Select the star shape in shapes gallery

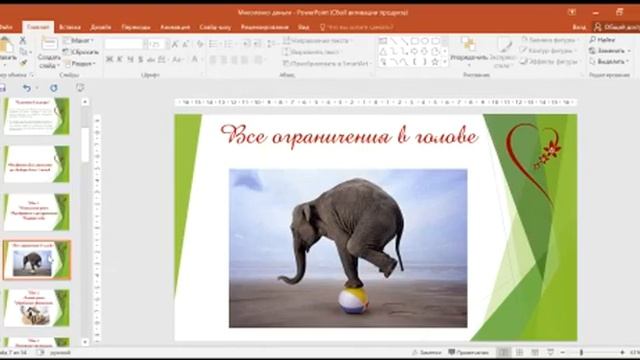coord(435,62)
